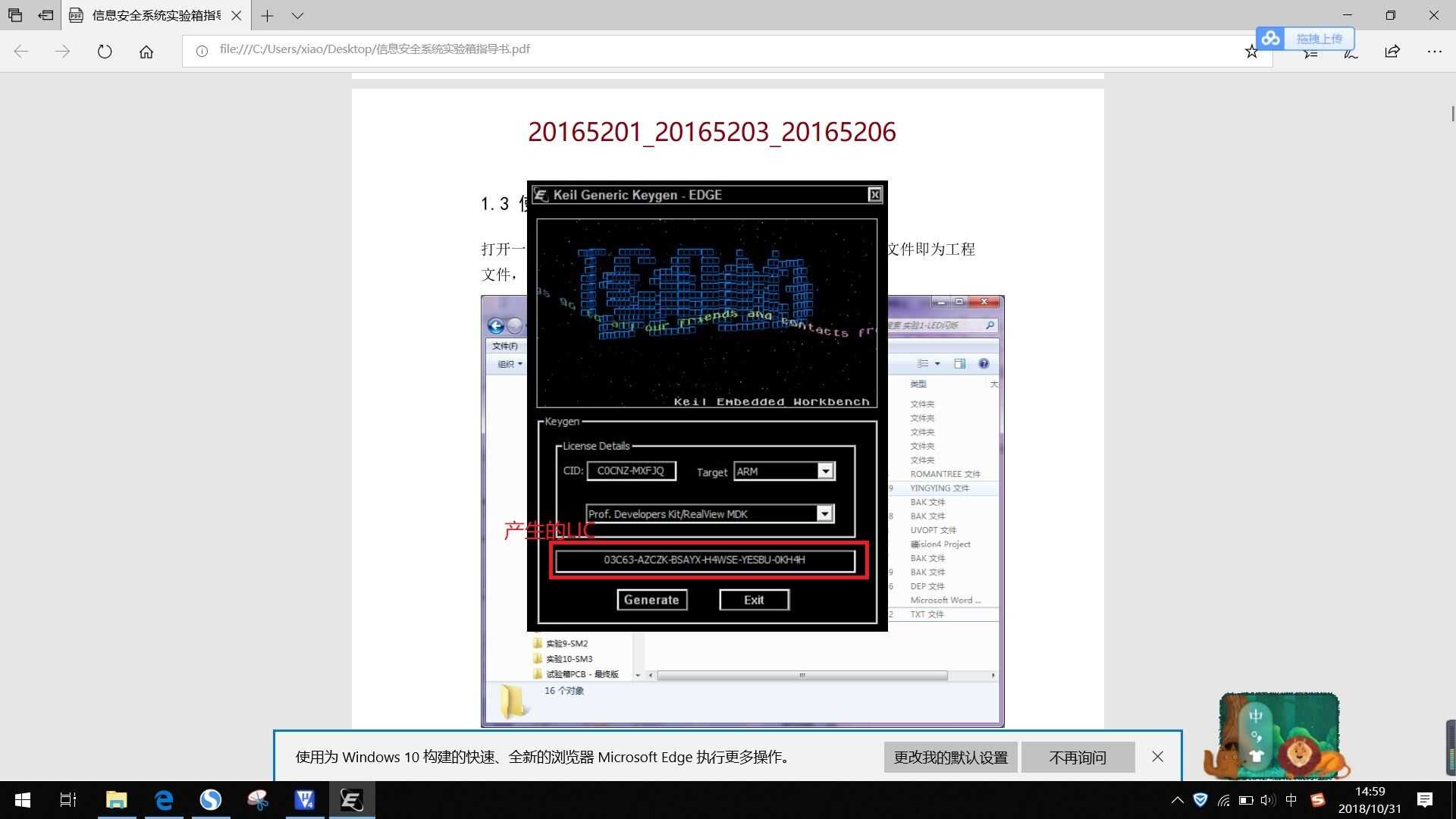This screenshot has height=819, width=1456.
Task: Open Edge settings and more menu
Action: [x=1434, y=52]
